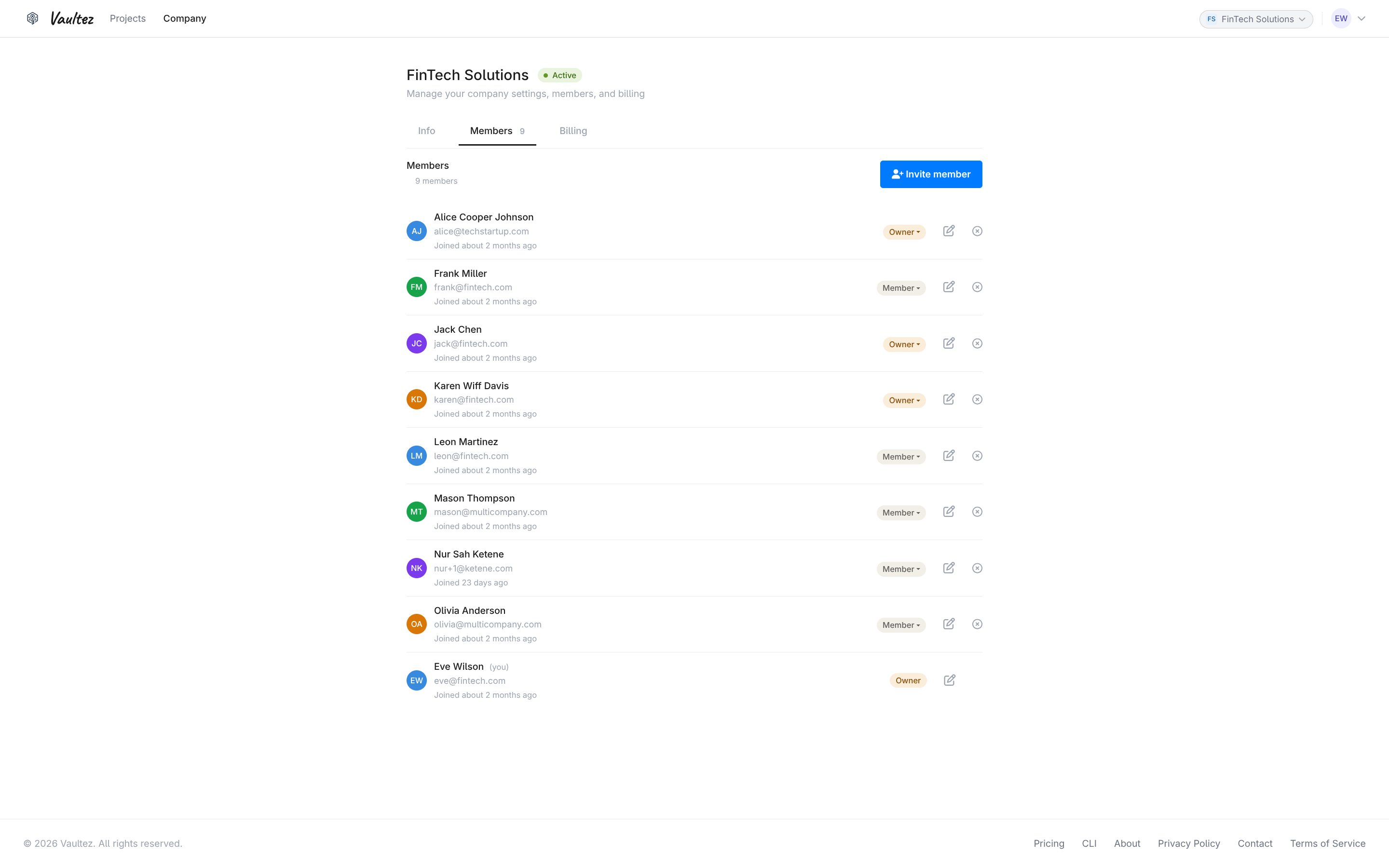Open Leon Martinez's Member role dropdown
The image size is (1389, 868).
tap(900, 456)
